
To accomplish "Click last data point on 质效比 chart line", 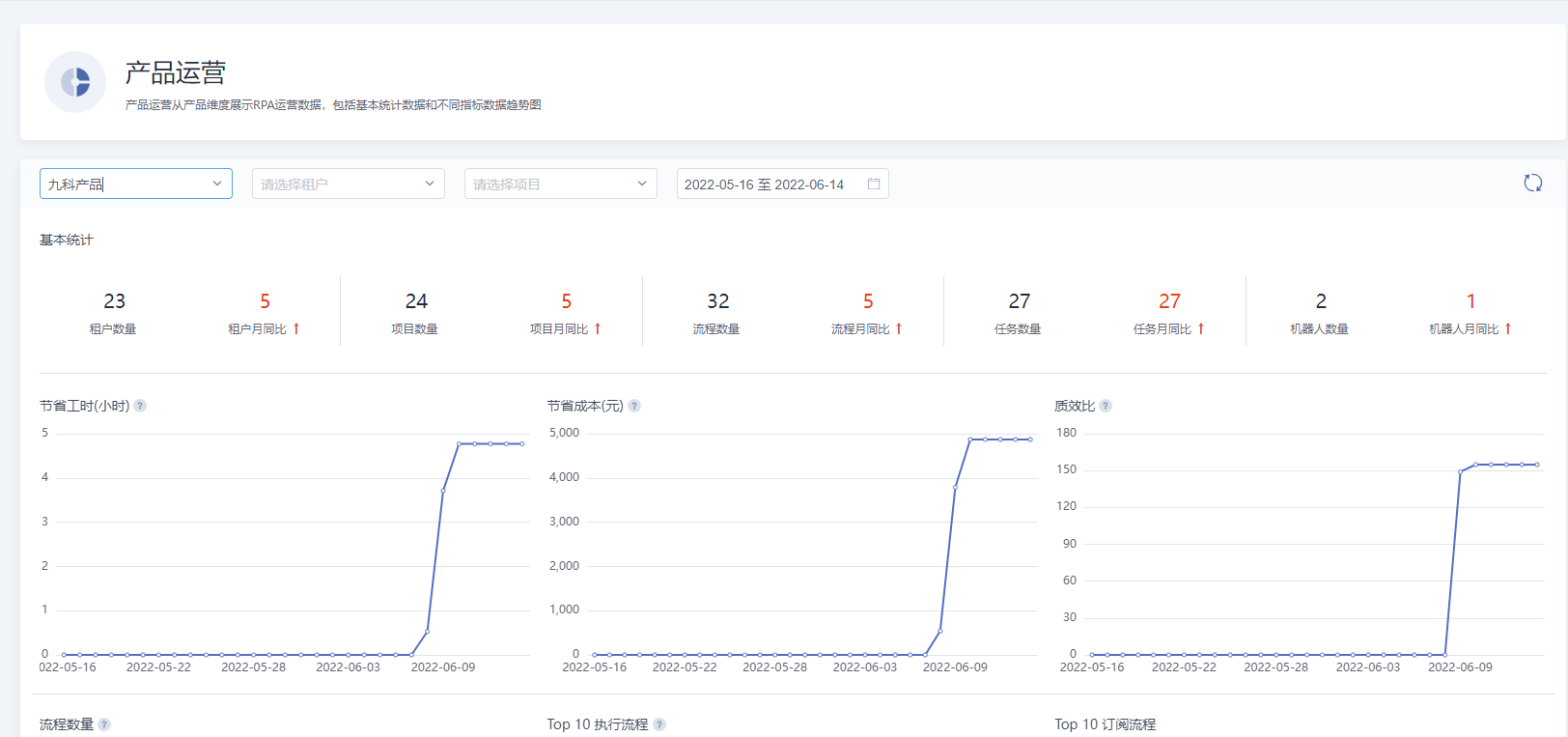I will click(1537, 465).
